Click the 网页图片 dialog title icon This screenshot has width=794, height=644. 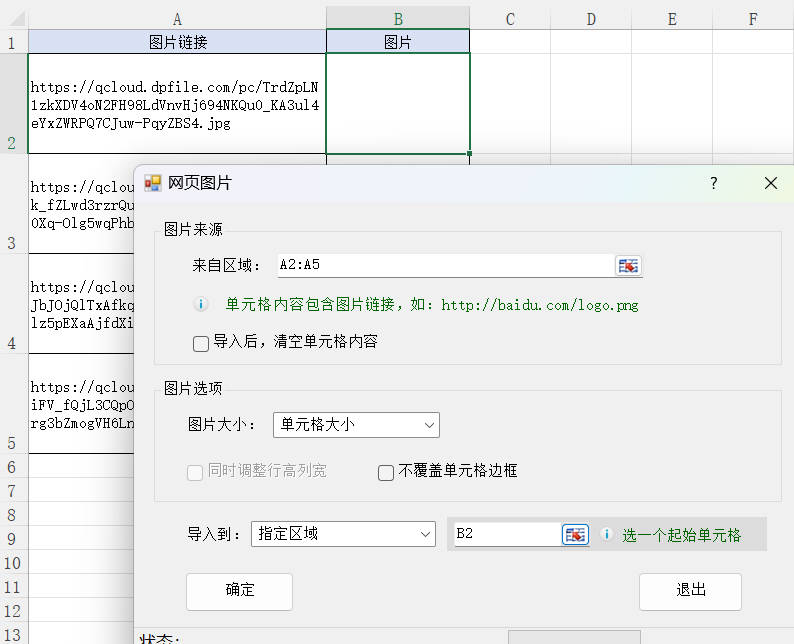pyautogui.click(x=153, y=183)
